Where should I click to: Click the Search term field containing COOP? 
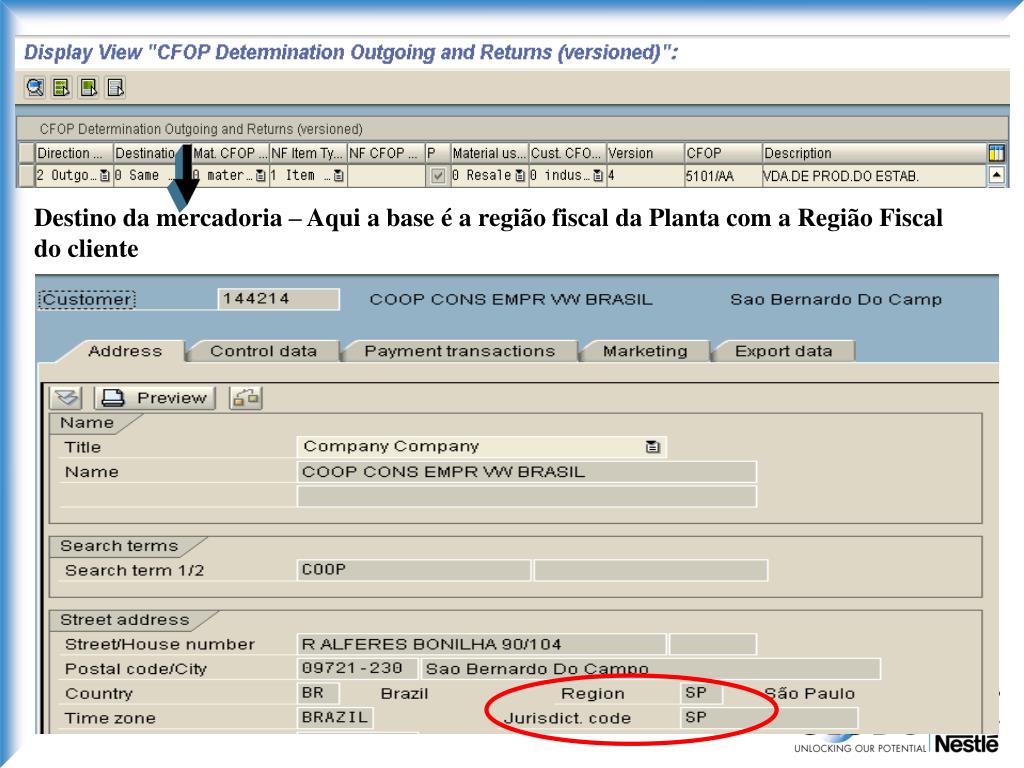(413, 570)
